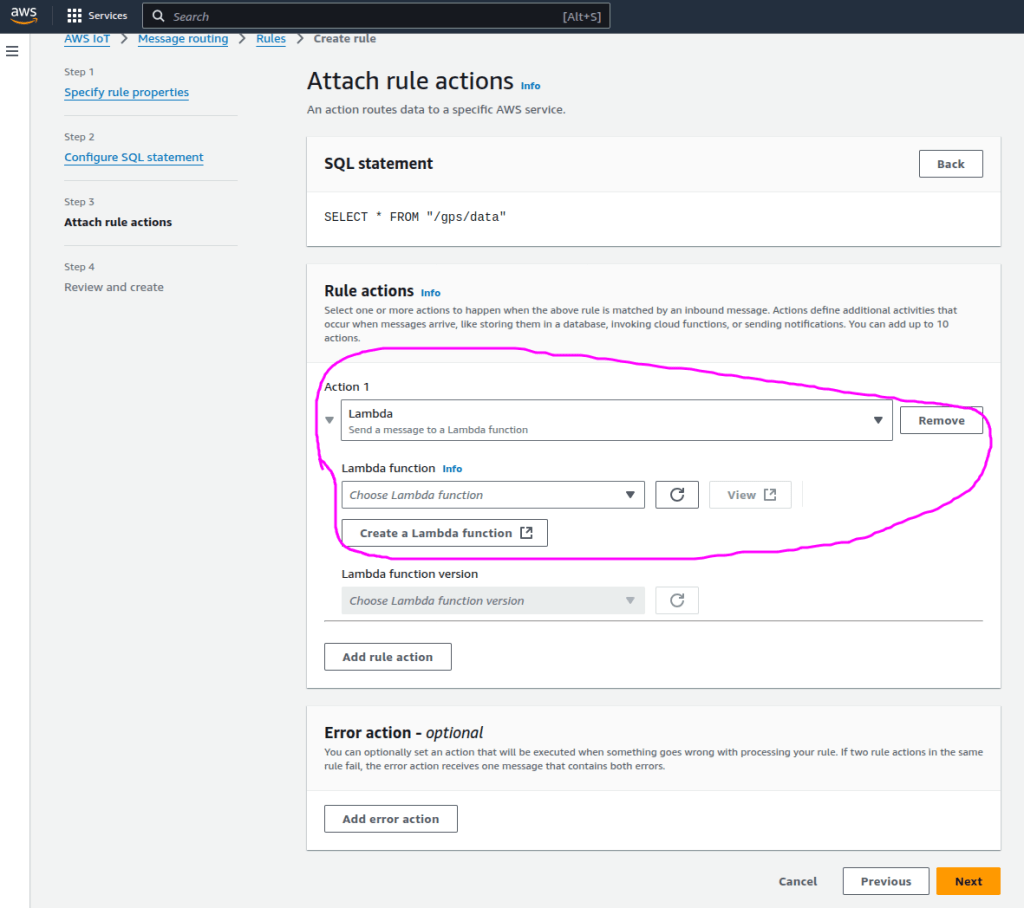This screenshot has height=908, width=1024.
Task: Open Choose Lambda function version dropdown
Action: coord(493,601)
